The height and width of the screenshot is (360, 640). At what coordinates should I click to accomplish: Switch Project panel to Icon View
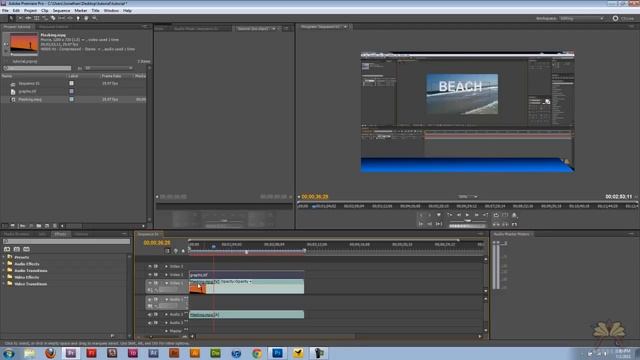pyautogui.click(x=13, y=226)
